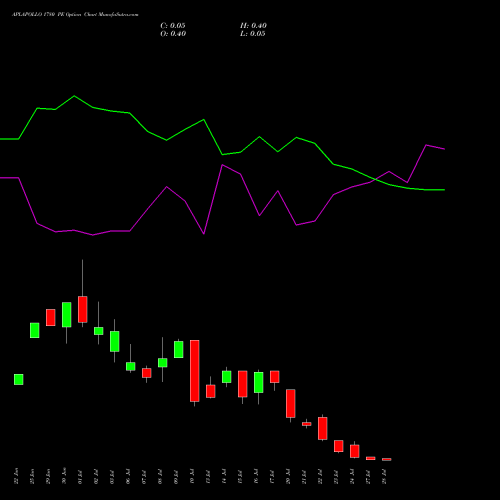Click the last small red candle for 28 Jul
This screenshot has width=500, height=500.
387,459
